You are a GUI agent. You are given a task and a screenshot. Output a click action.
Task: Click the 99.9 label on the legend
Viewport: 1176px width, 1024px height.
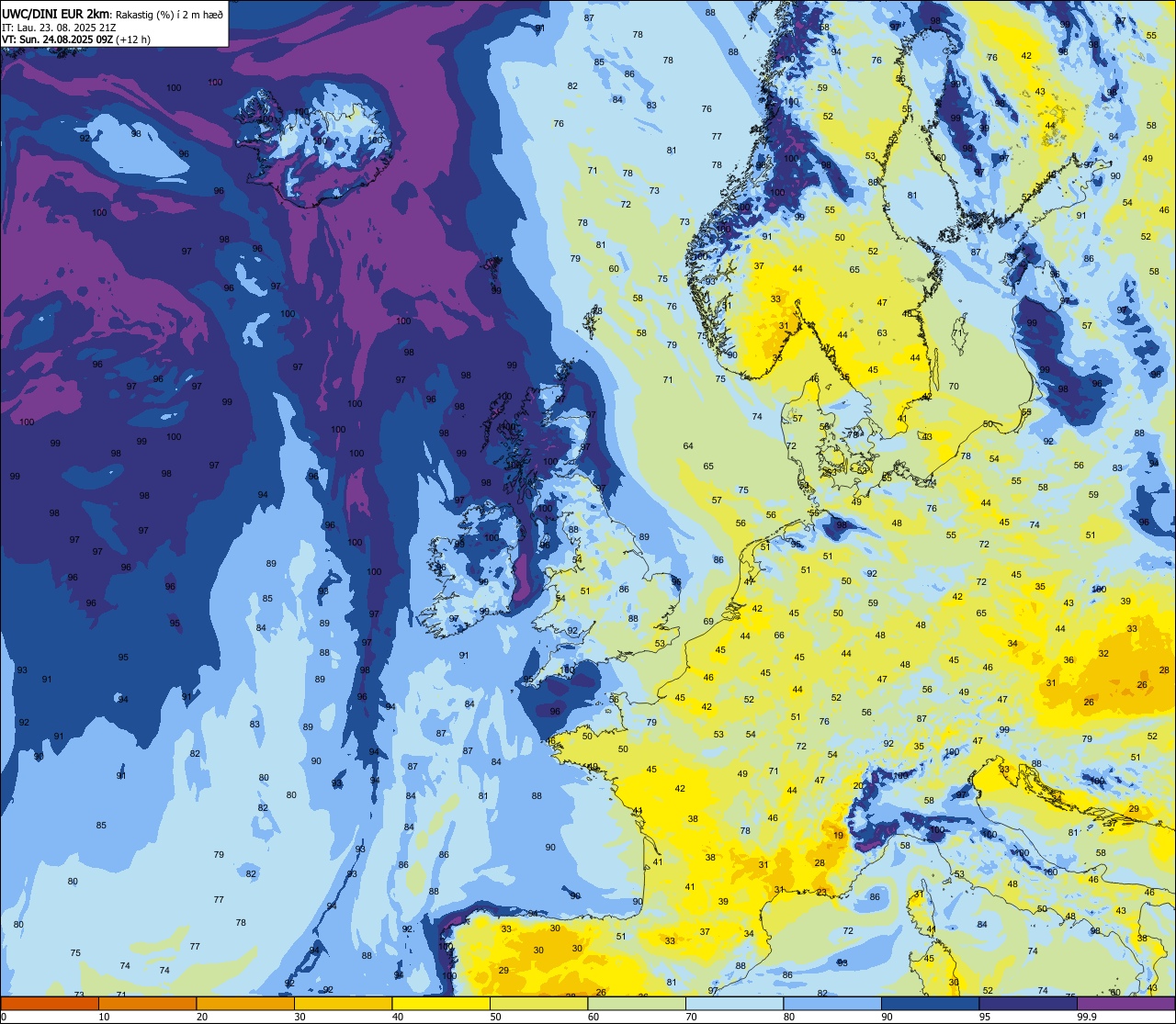click(1087, 1017)
